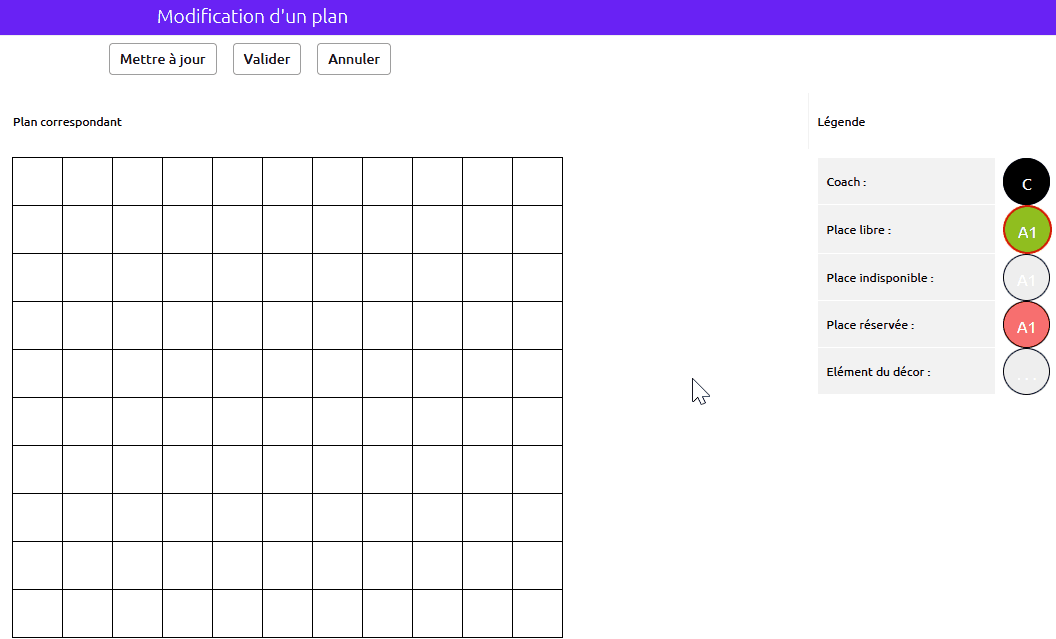Click the Modification d'un plan title
The width and height of the screenshot is (1056, 639).
coord(253,17)
